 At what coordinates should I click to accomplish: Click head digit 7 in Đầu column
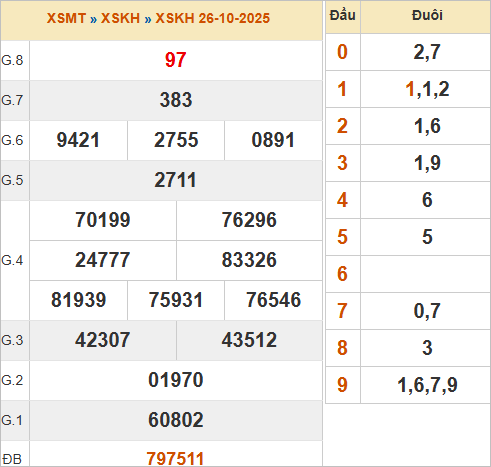[x=342, y=311]
